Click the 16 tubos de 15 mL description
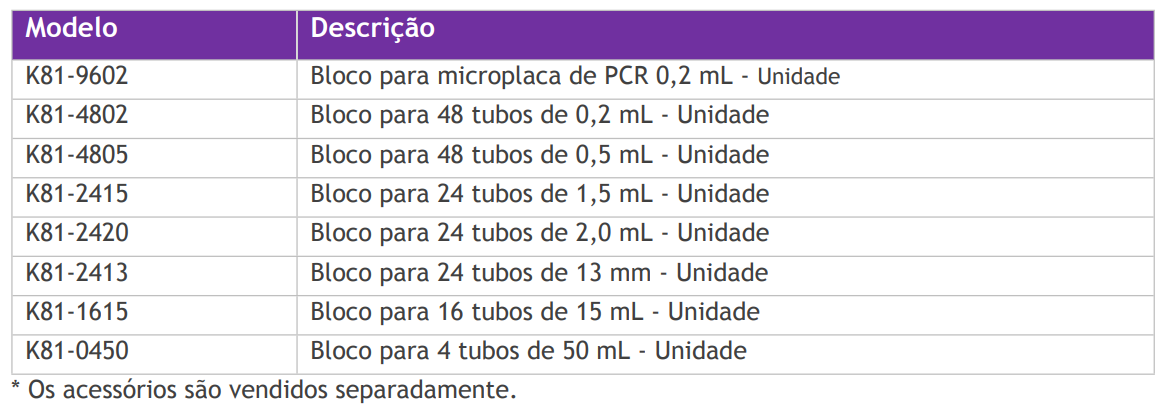The image size is (1166, 406). (x=534, y=311)
